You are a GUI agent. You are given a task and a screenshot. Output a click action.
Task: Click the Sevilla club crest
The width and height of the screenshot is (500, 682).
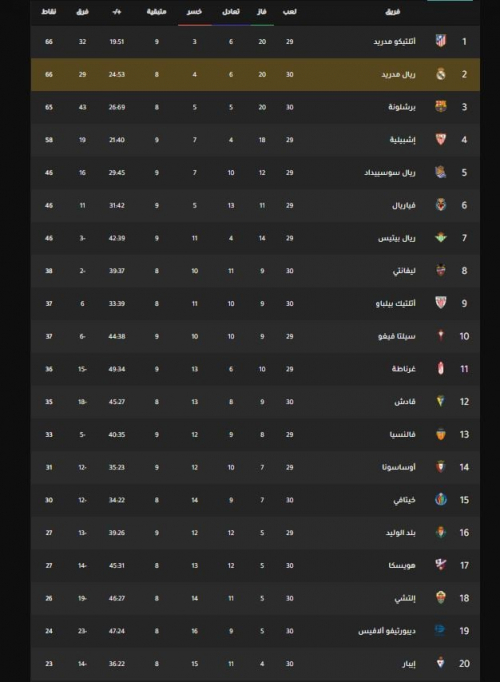pos(441,140)
